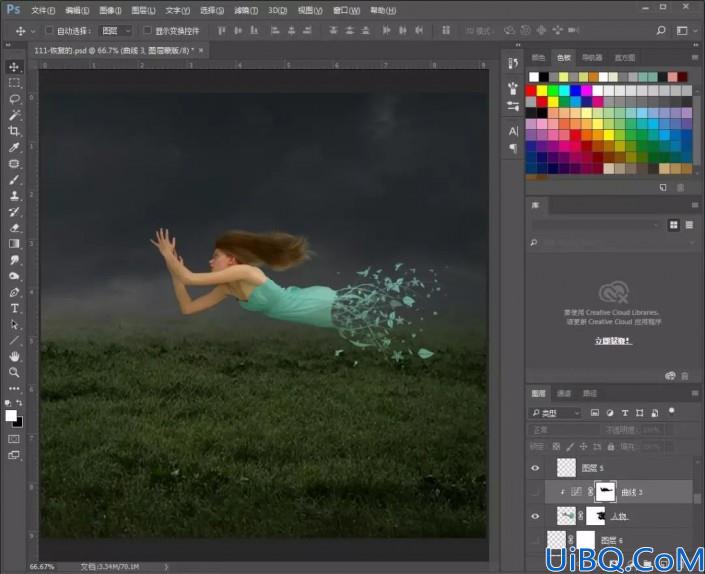This screenshot has height=574, width=705.
Task: Open the 图像(I) menu
Action: 110,10
